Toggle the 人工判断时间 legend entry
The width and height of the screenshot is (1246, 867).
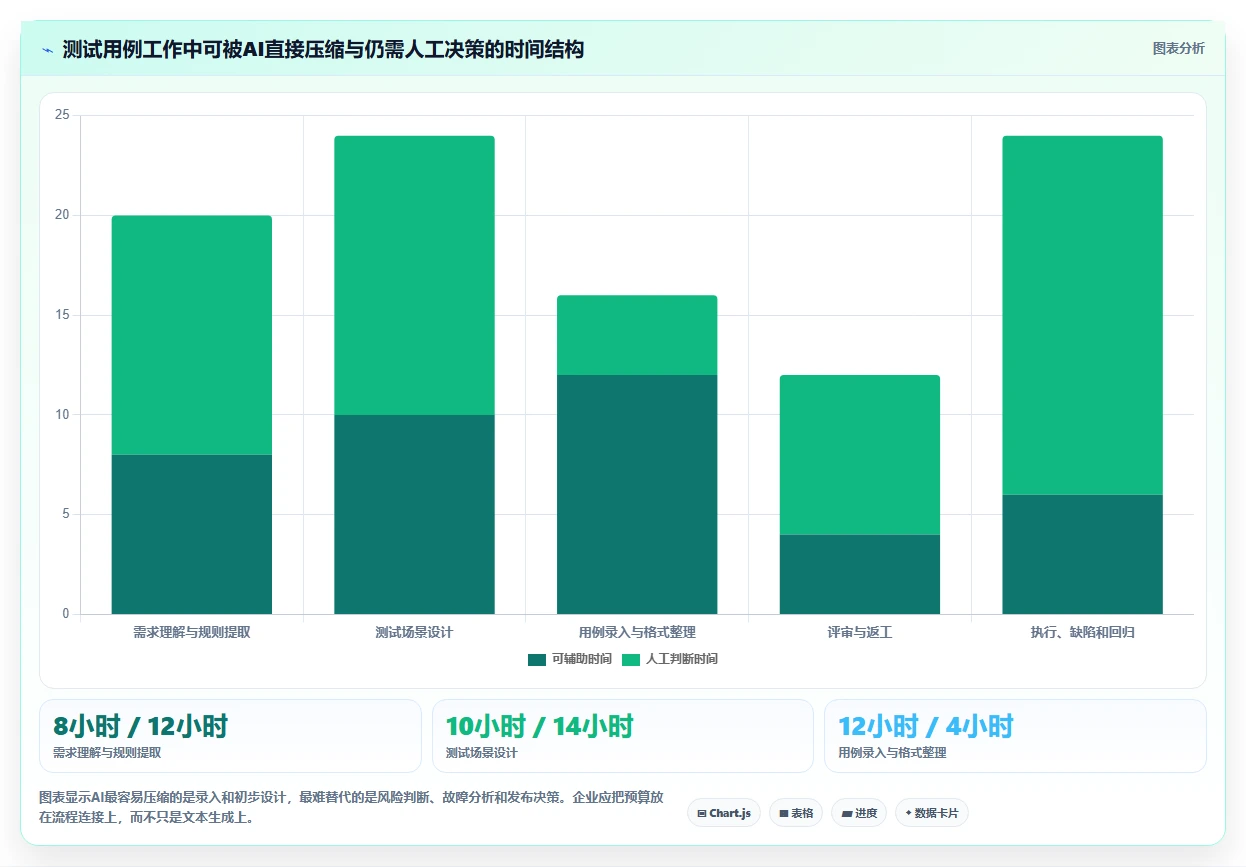pos(670,659)
